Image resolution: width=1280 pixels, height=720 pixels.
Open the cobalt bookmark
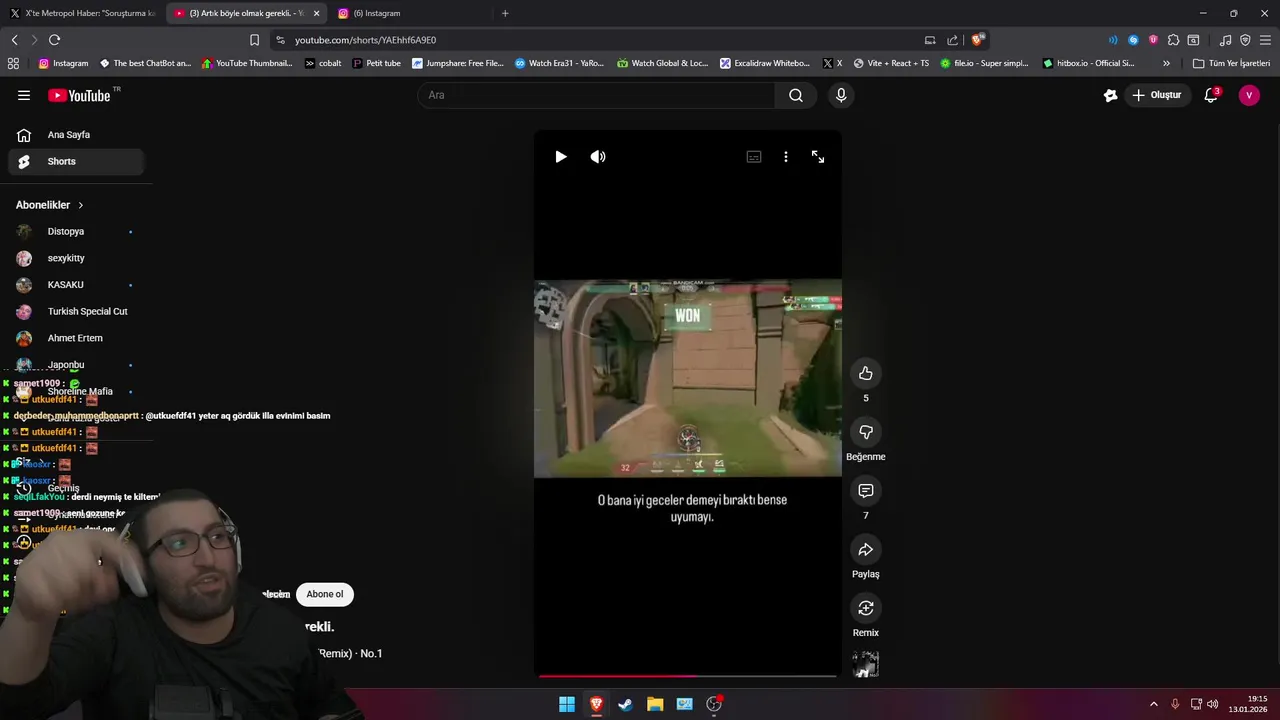323,63
